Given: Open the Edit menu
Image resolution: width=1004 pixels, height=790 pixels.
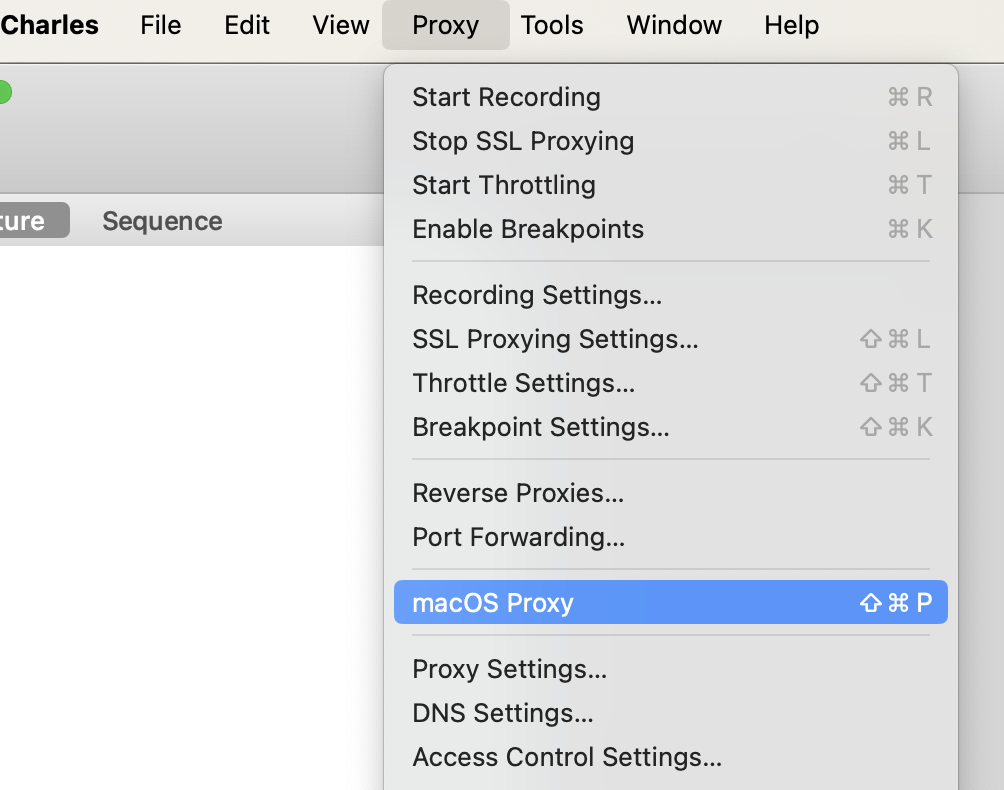Looking at the screenshot, I should [248, 25].
